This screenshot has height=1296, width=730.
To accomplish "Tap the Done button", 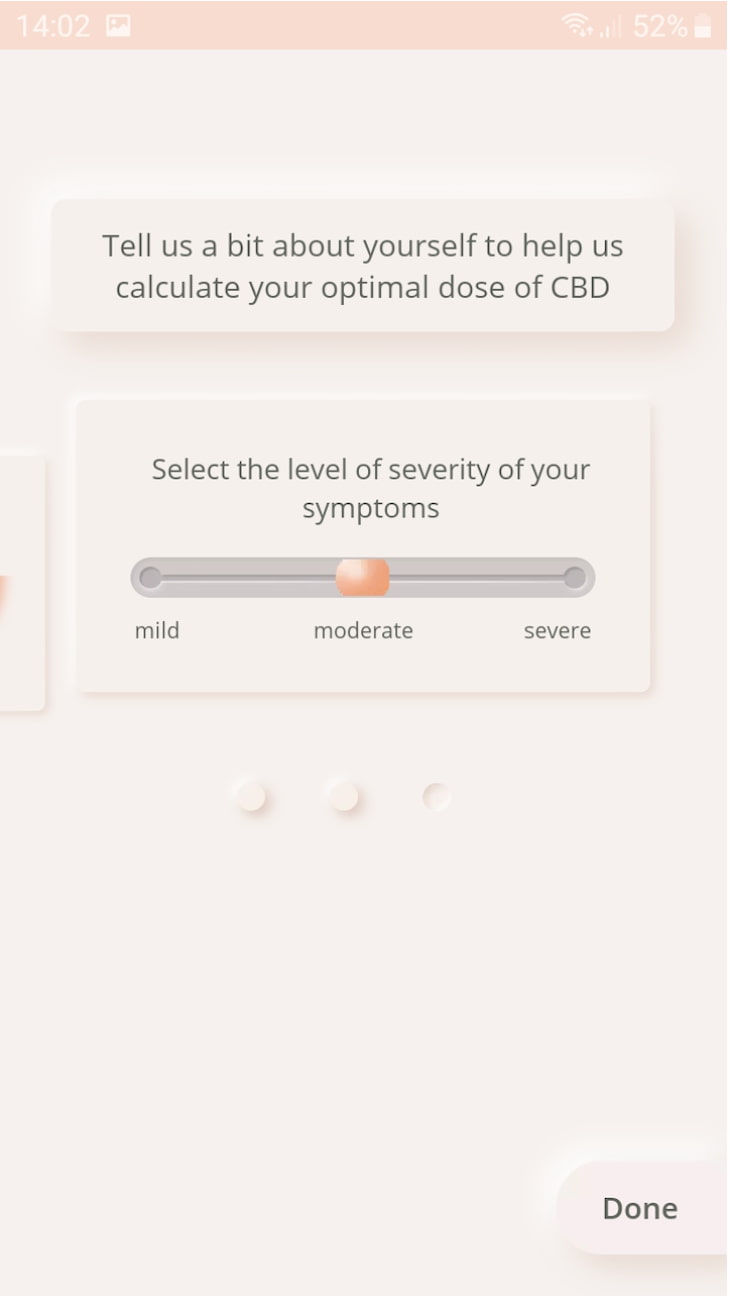I will pos(640,1208).
